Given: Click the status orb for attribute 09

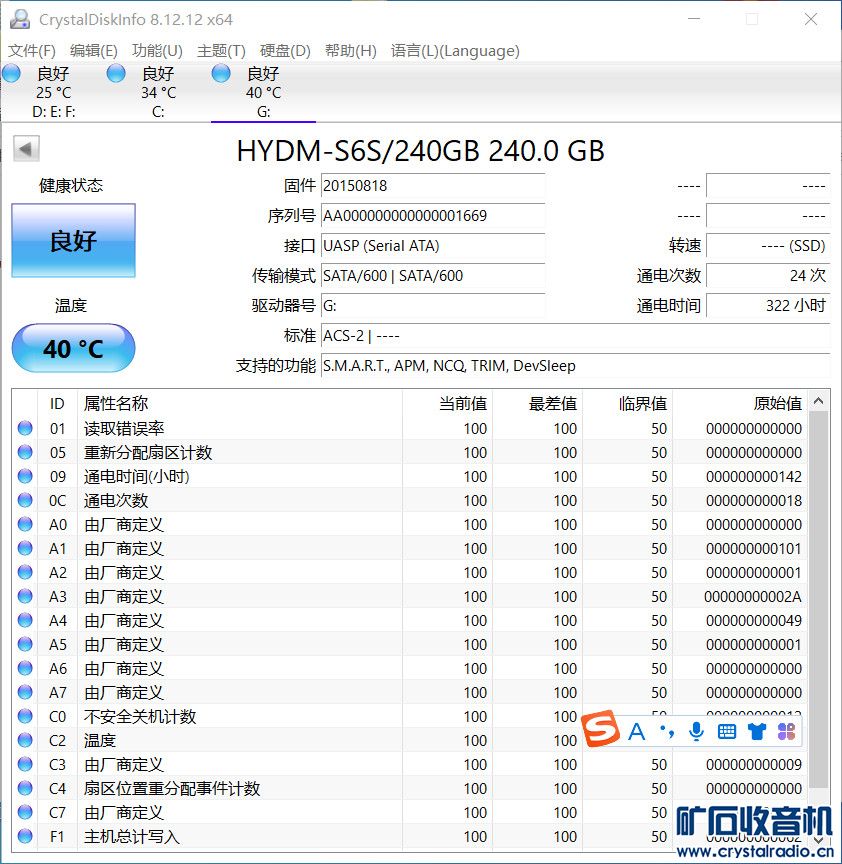Looking at the screenshot, I should (25, 476).
